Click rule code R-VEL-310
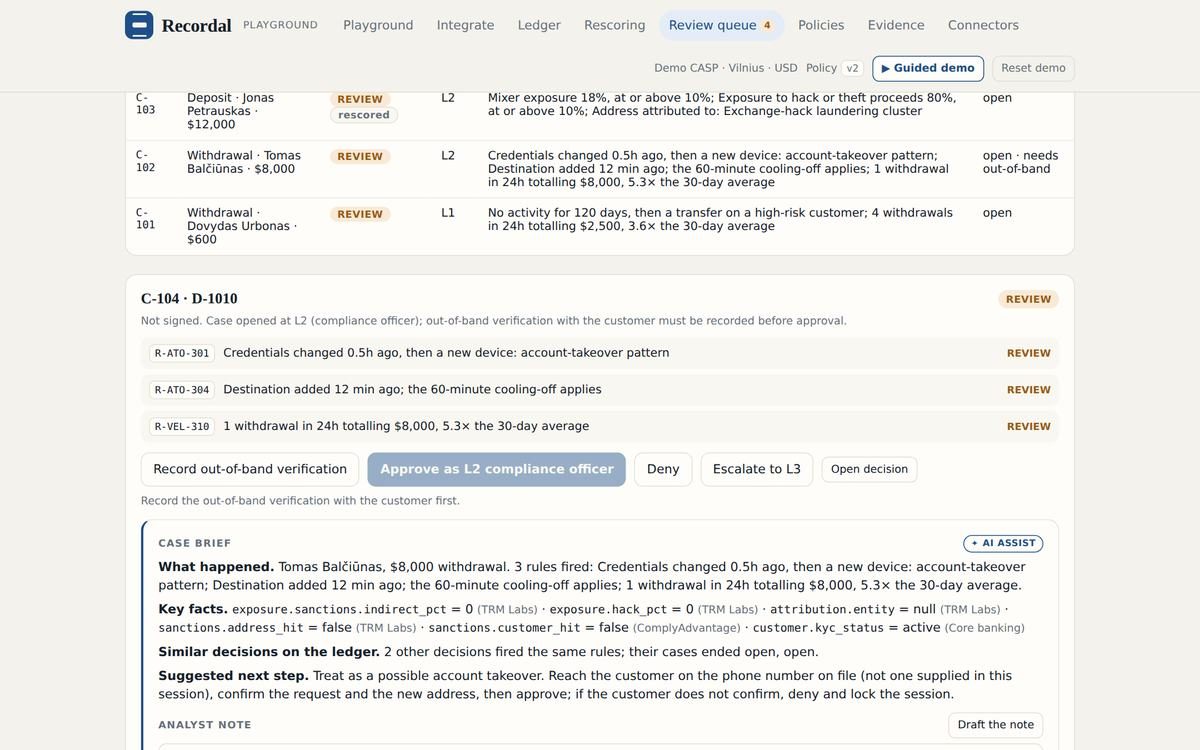This screenshot has height=750, width=1200. pos(182,426)
